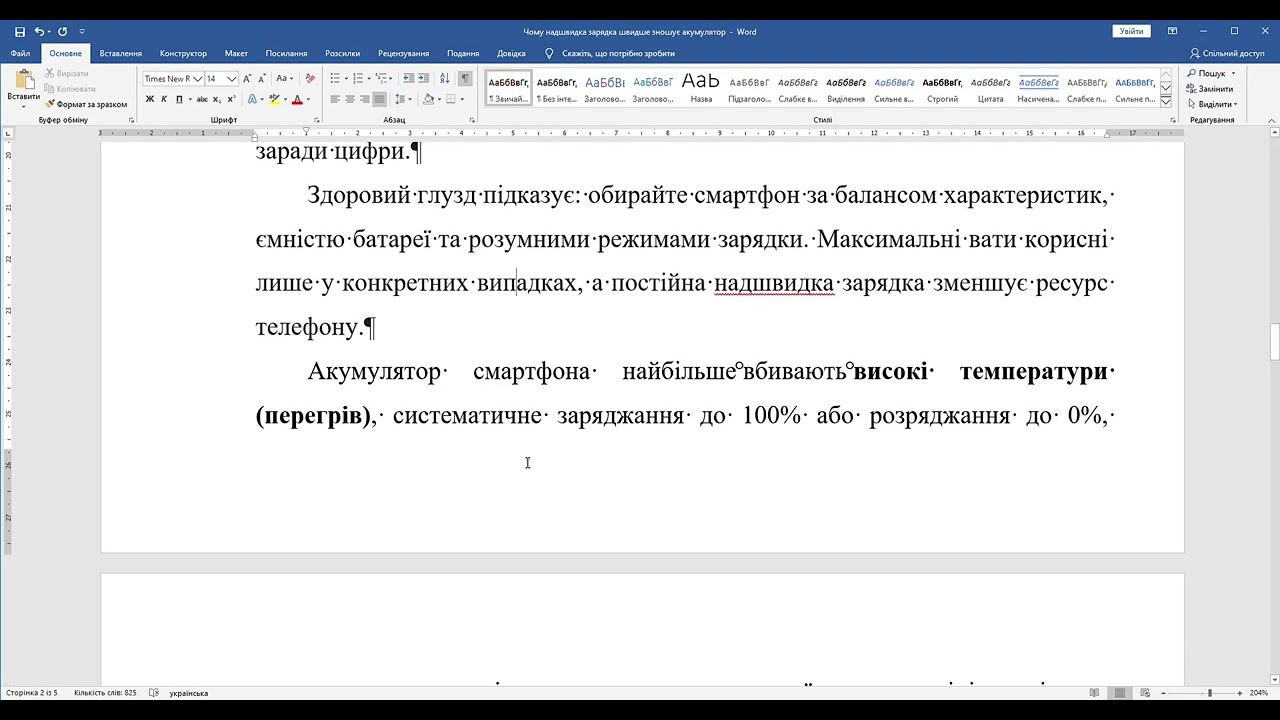The image size is (1280, 720).
Task: Click the Спільний доступ share button
Action: pyautogui.click(x=1227, y=53)
